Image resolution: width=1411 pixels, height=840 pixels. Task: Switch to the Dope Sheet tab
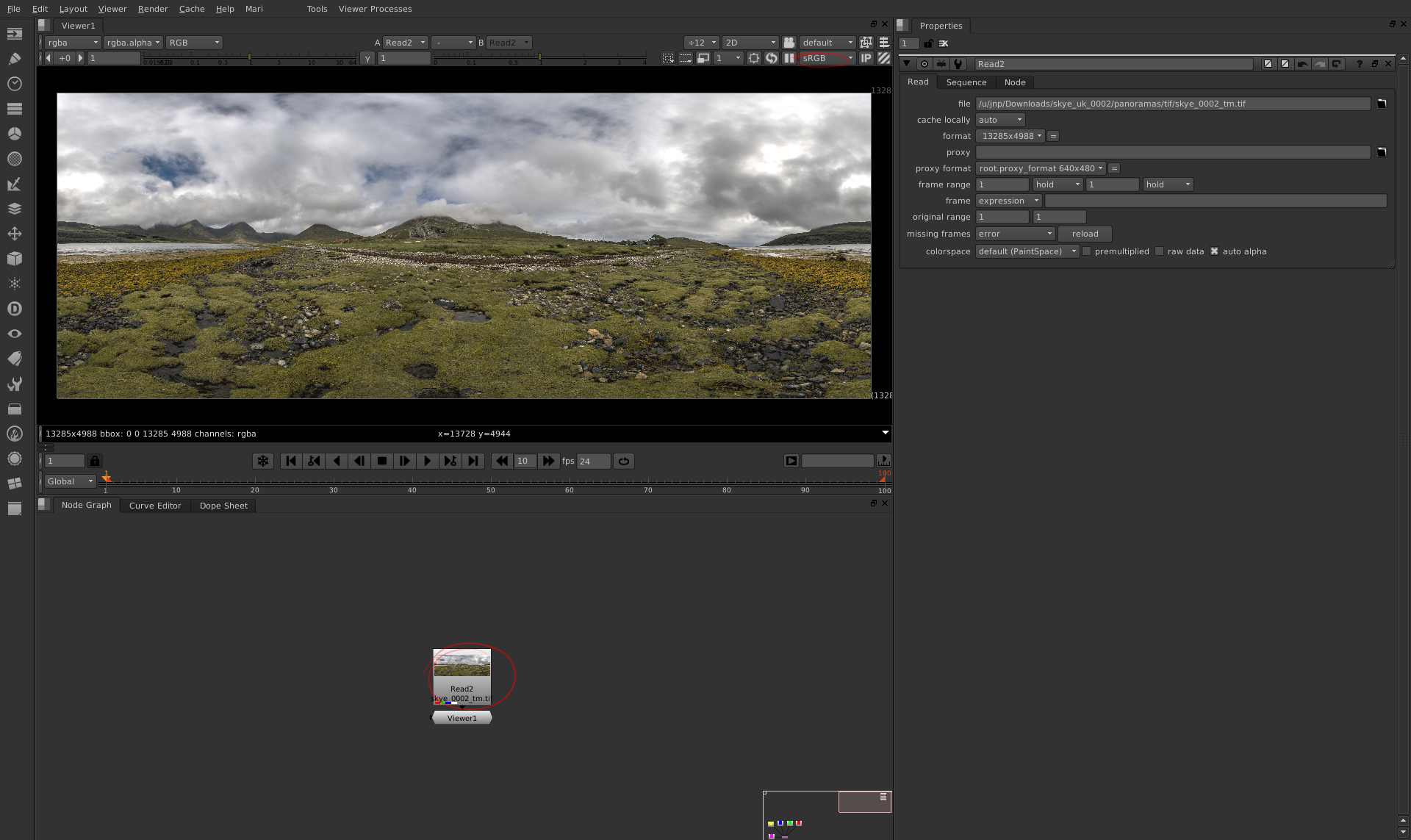tap(223, 506)
